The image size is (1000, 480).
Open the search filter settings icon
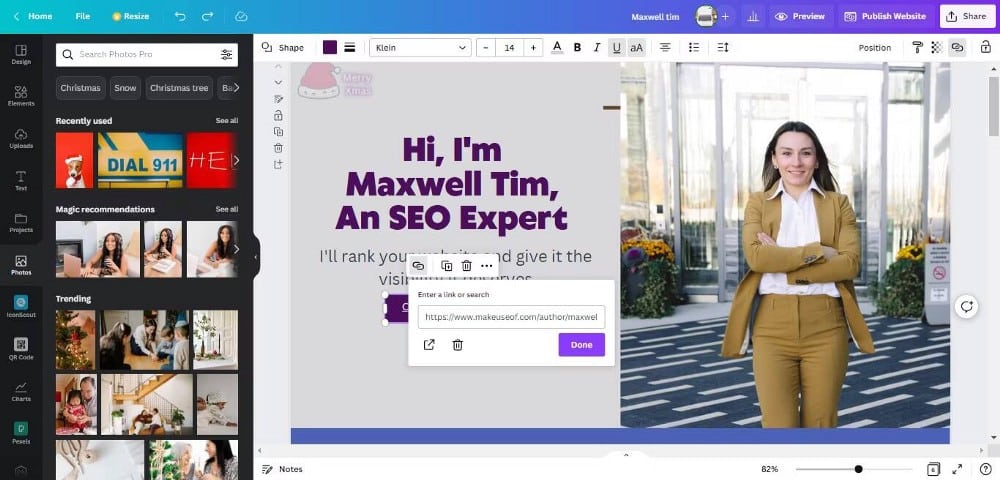(x=227, y=54)
